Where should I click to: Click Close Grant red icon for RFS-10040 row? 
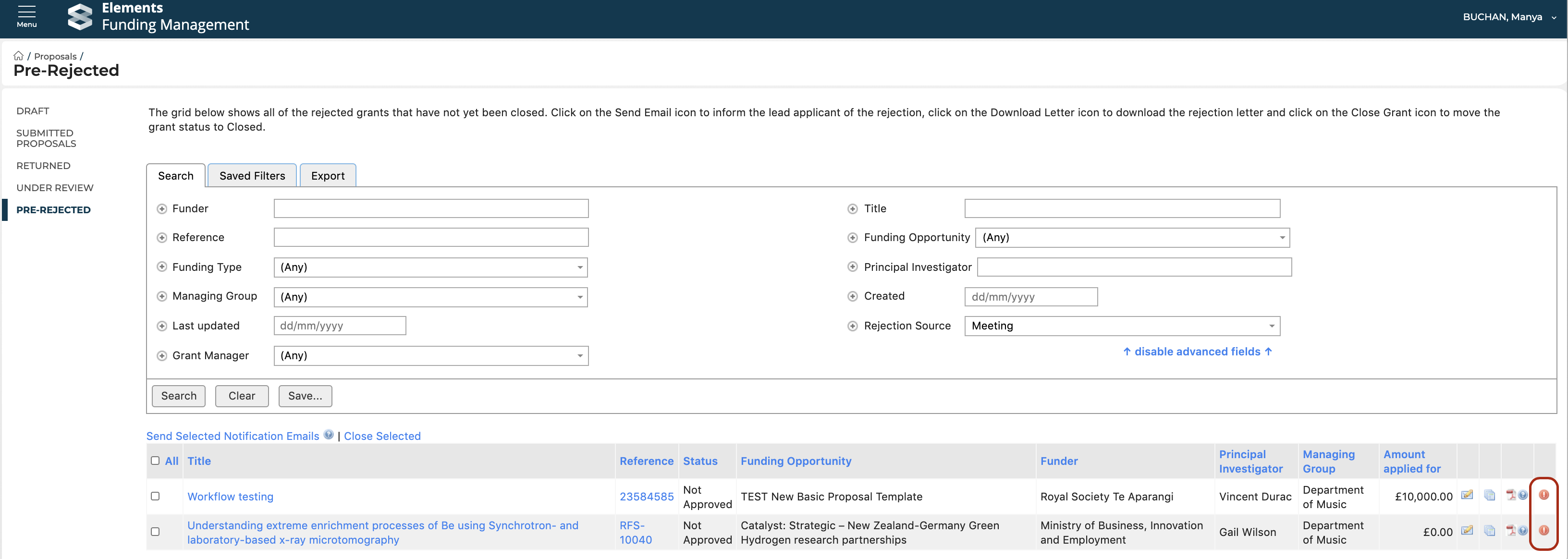click(1543, 530)
